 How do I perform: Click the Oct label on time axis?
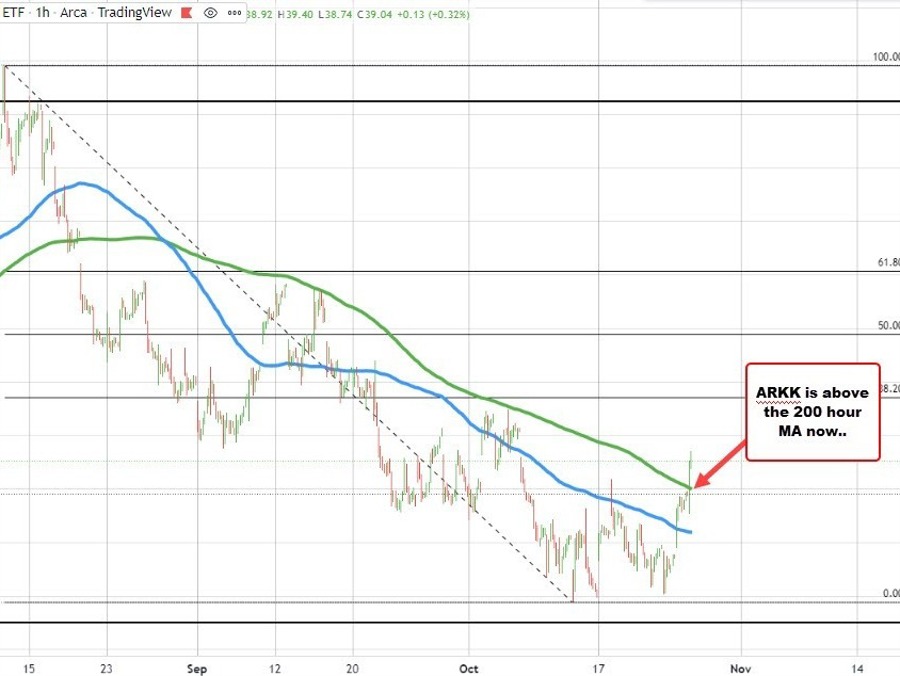tap(468, 669)
